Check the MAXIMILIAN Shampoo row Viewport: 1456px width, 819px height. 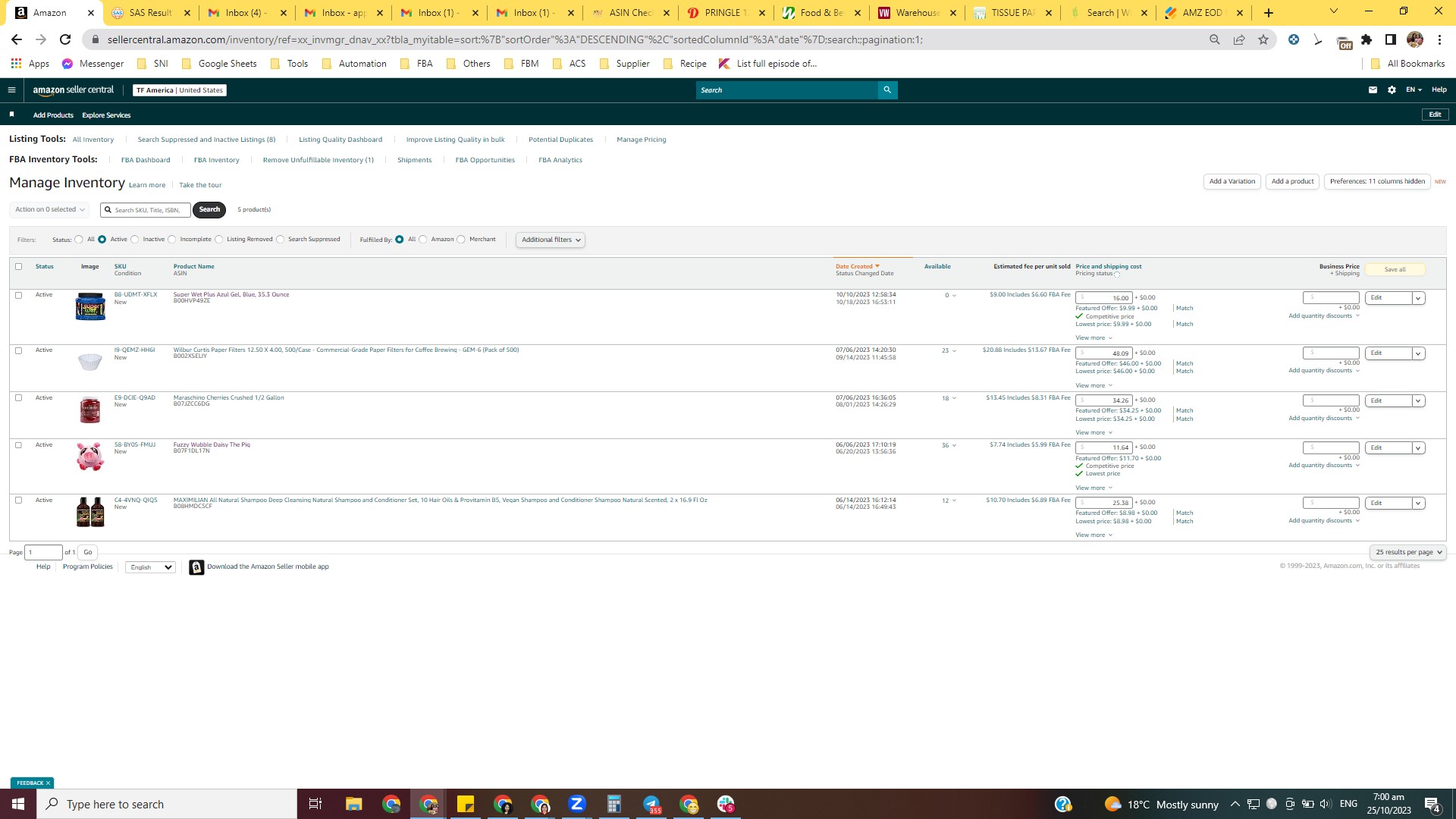pyautogui.click(x=19, y=500)
